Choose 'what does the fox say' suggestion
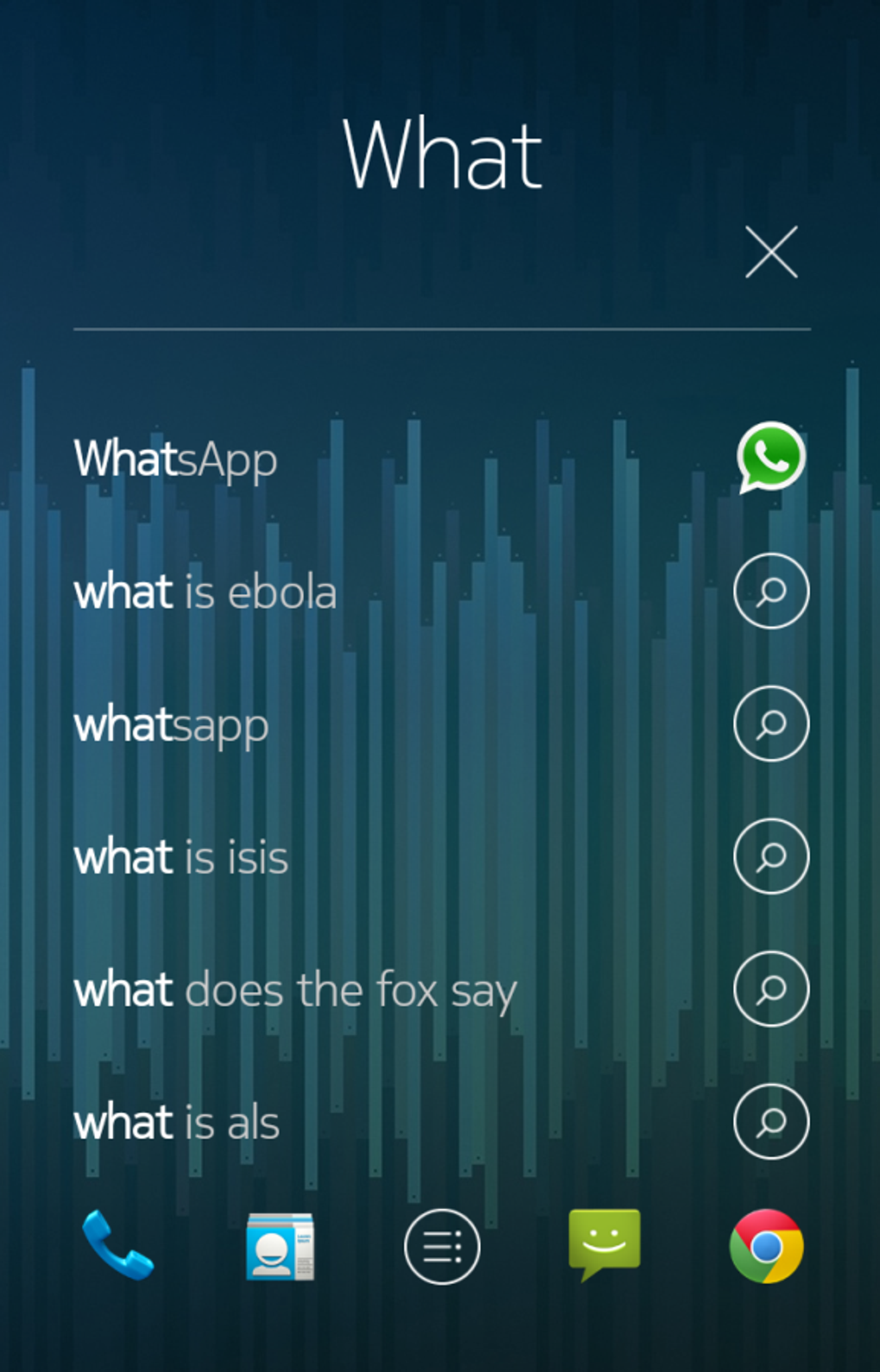 coord(296,991)
